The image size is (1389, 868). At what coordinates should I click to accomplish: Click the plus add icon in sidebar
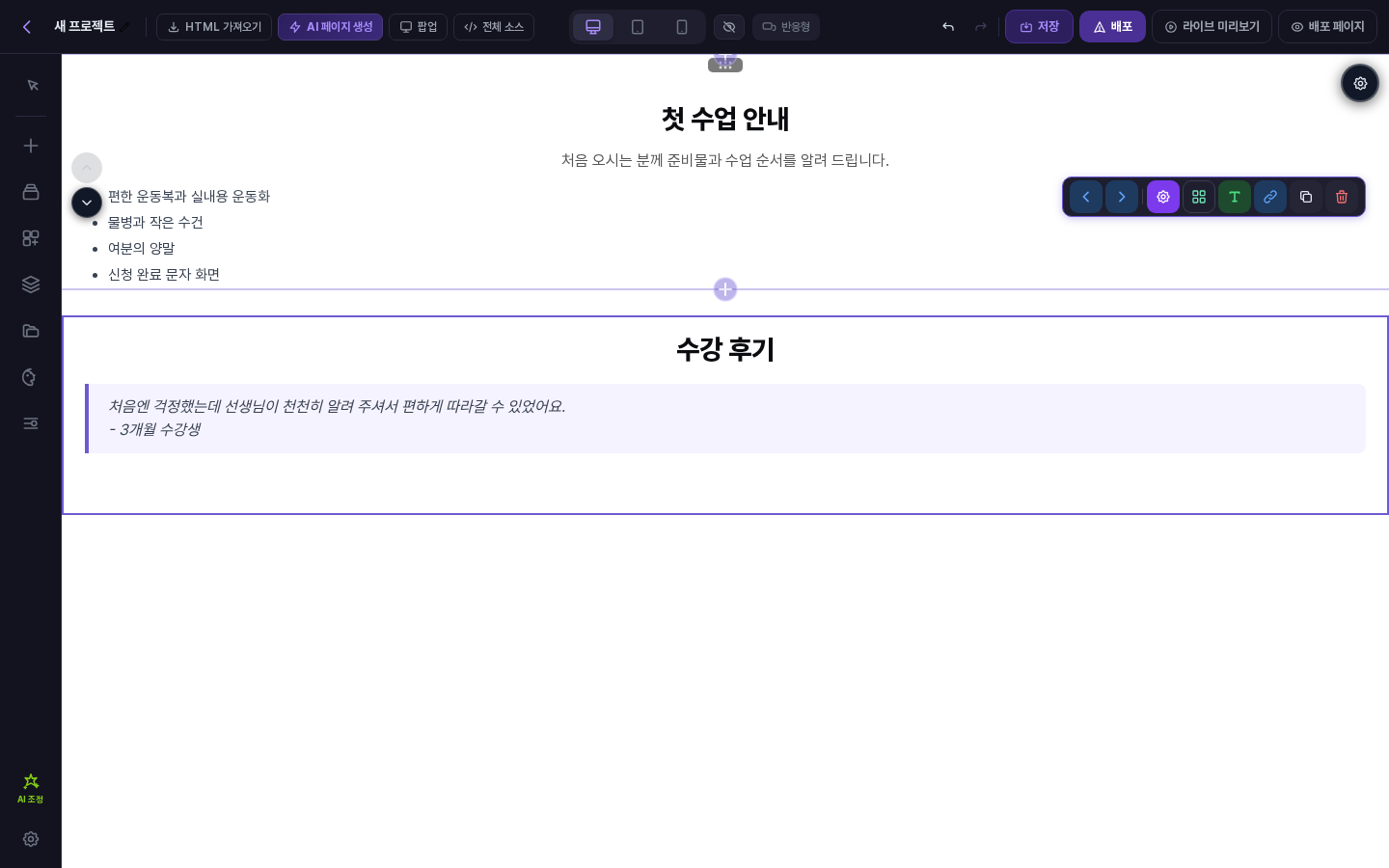(31, 146)
